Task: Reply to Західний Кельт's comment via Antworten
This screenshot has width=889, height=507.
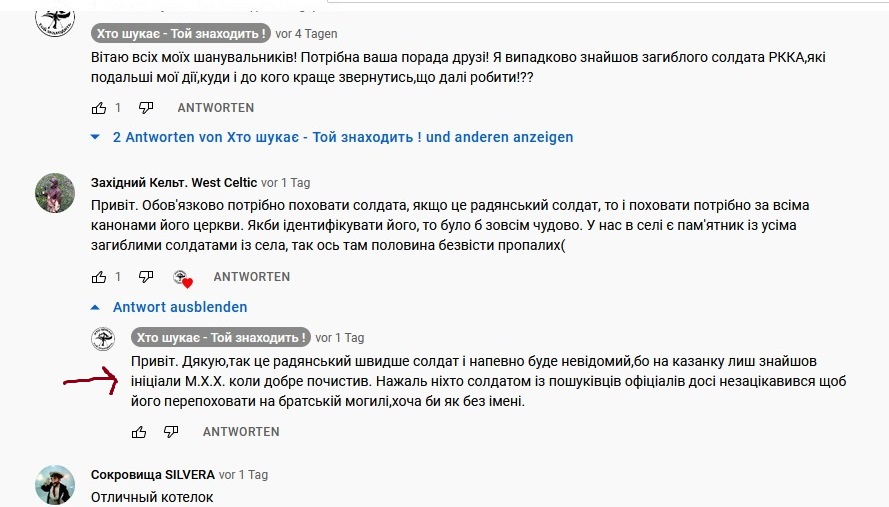Action: pos(252,276)
